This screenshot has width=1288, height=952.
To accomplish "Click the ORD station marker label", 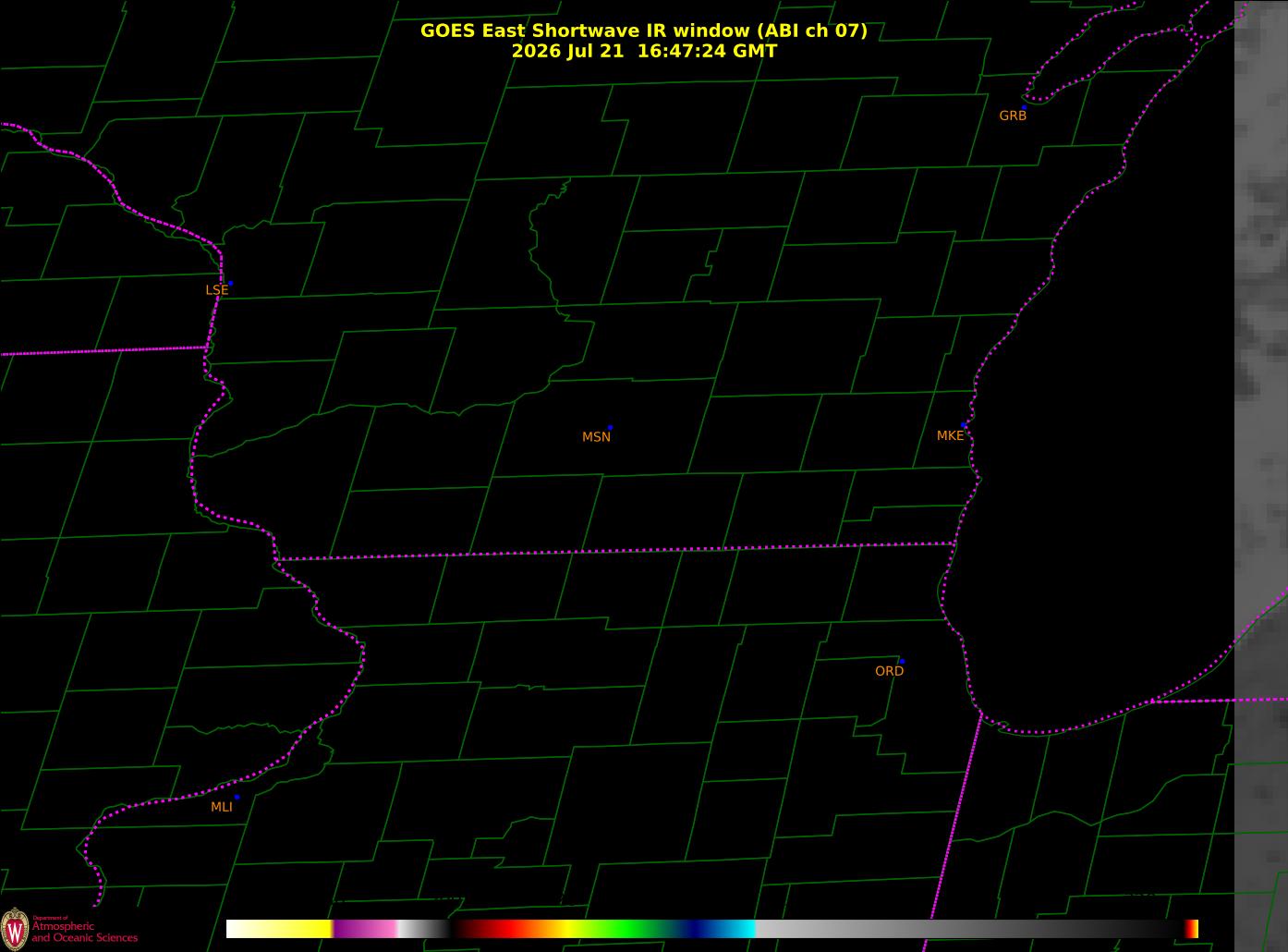I will tap(889, 672).
